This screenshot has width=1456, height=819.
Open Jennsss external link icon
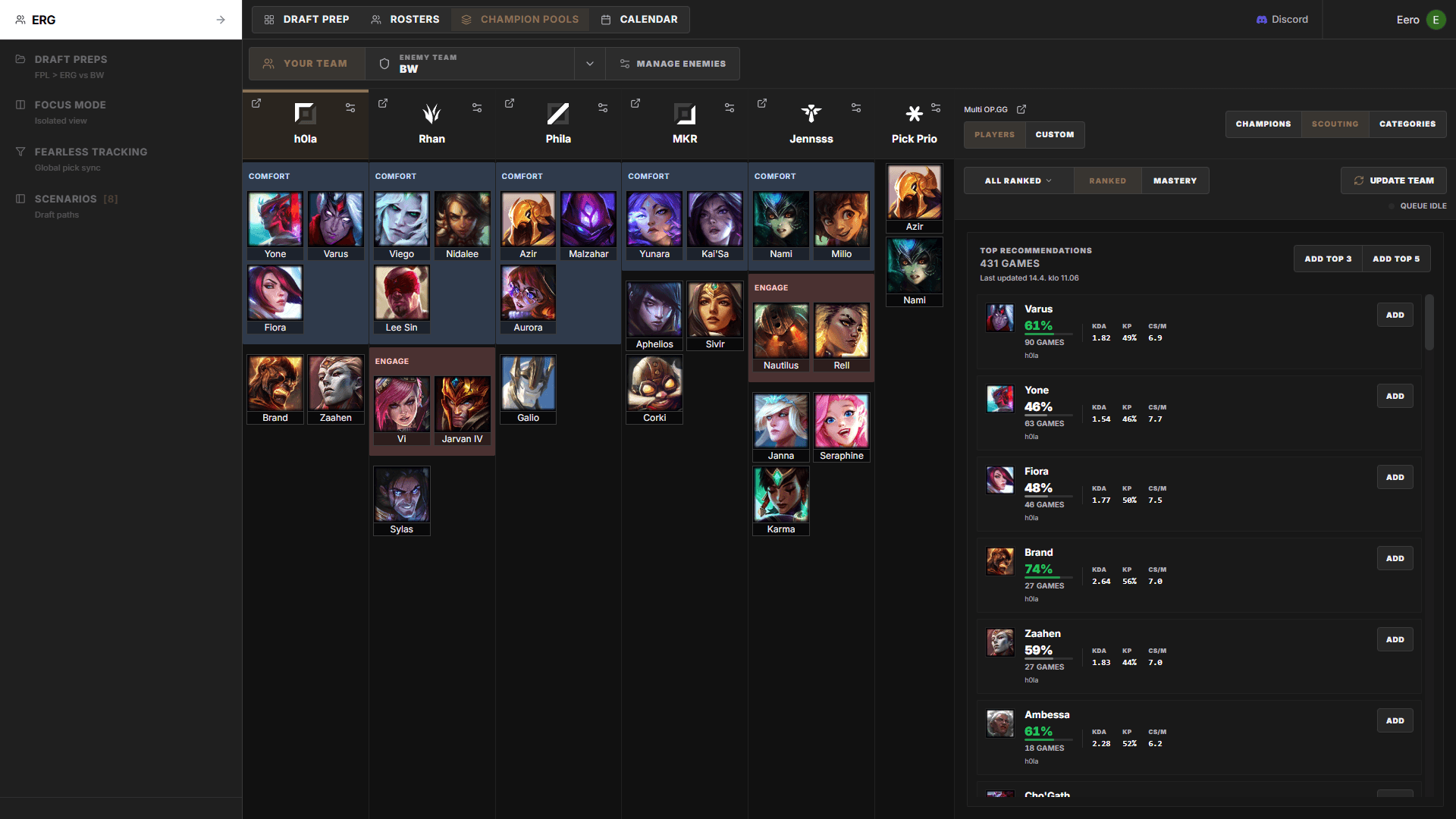(x=762, y=104)
